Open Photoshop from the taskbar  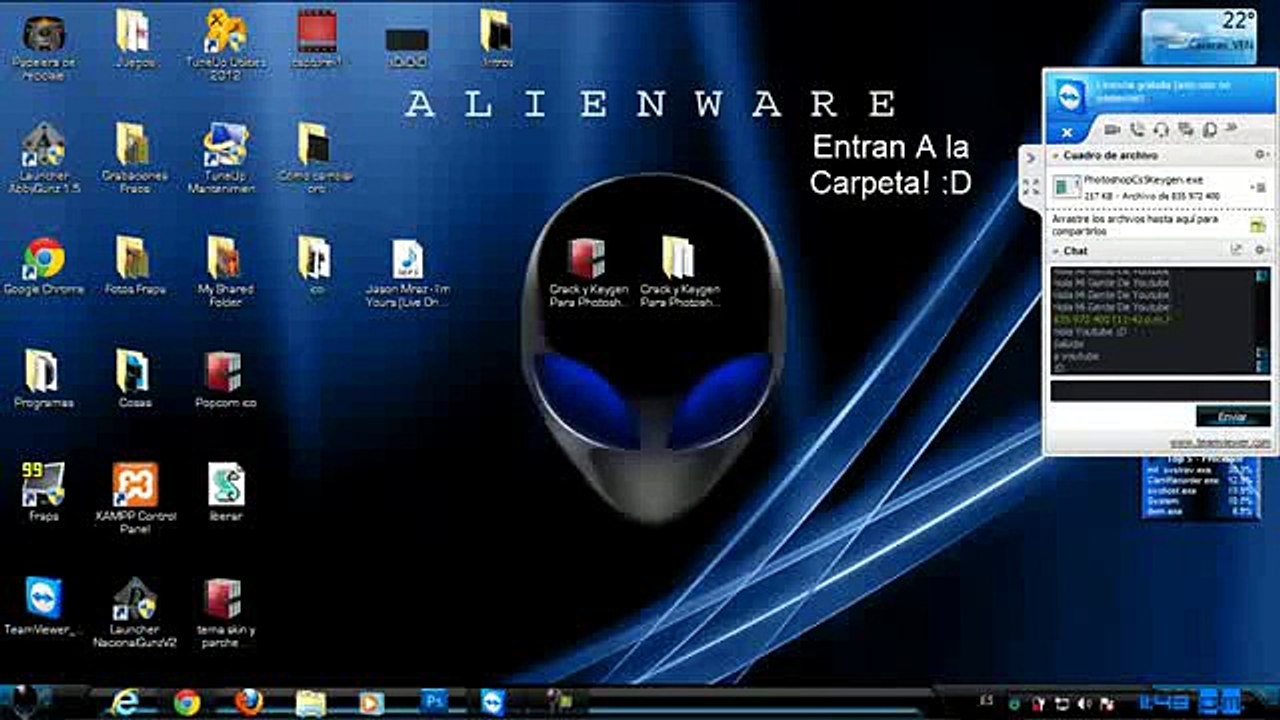[433, 701]
